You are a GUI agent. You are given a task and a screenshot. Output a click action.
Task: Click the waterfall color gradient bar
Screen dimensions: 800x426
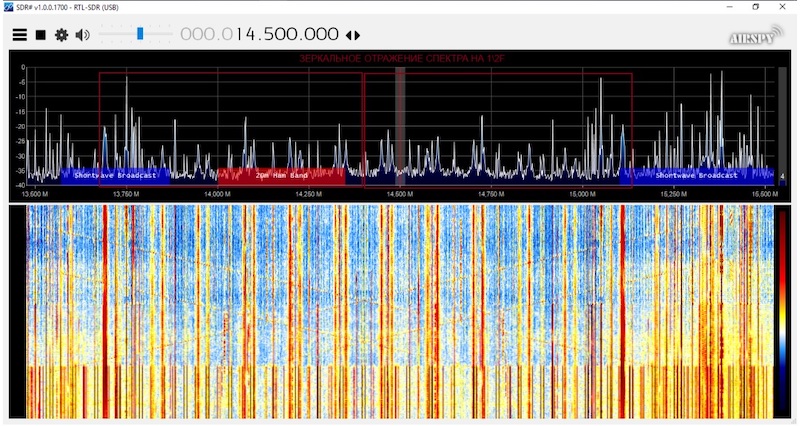(x=781, y=310)
